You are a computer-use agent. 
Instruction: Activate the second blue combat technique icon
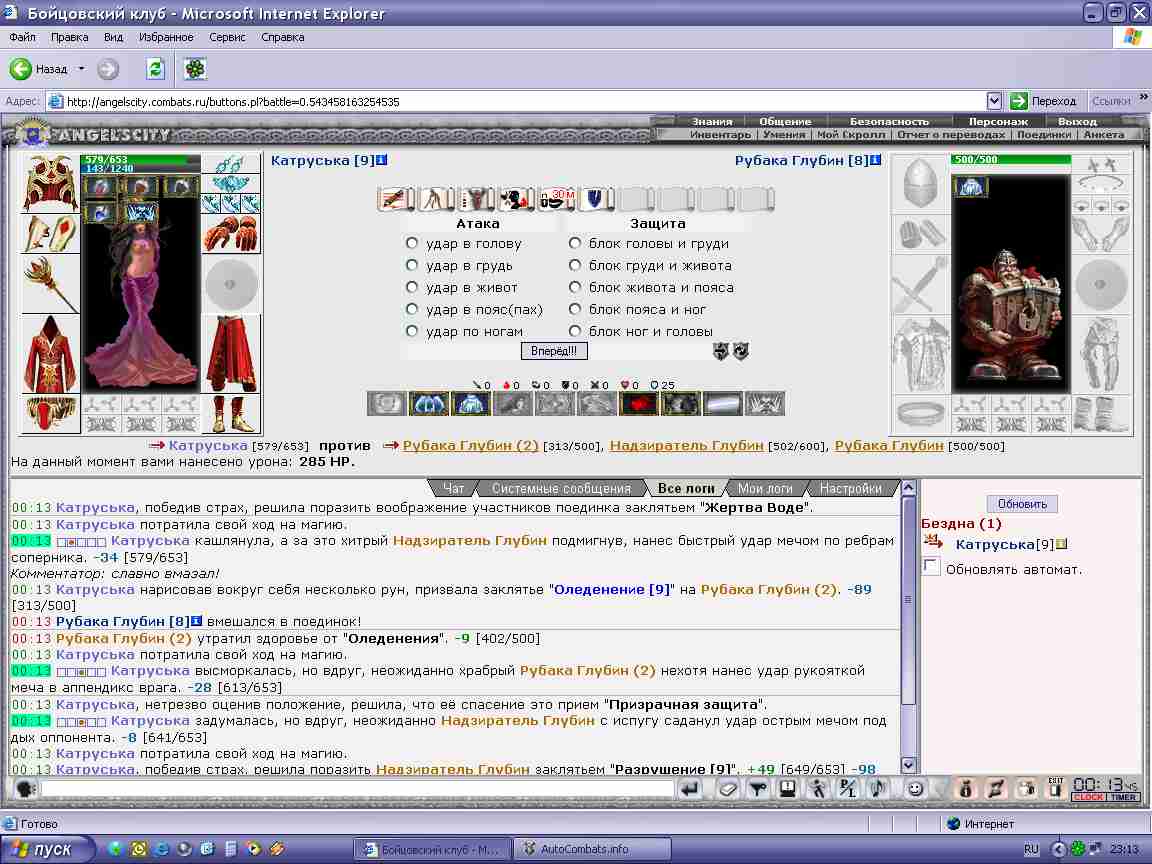pos(428,403)
